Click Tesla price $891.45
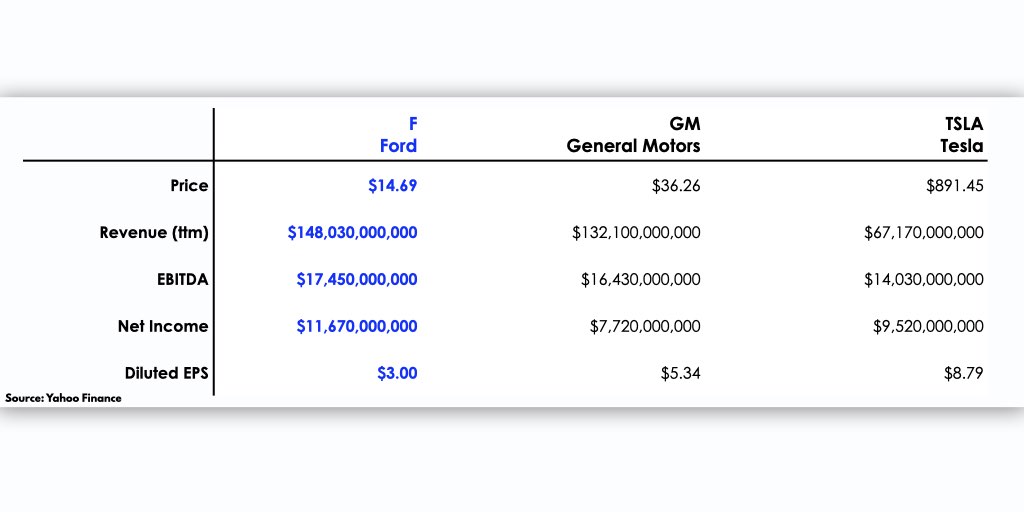 click(955, 186)
